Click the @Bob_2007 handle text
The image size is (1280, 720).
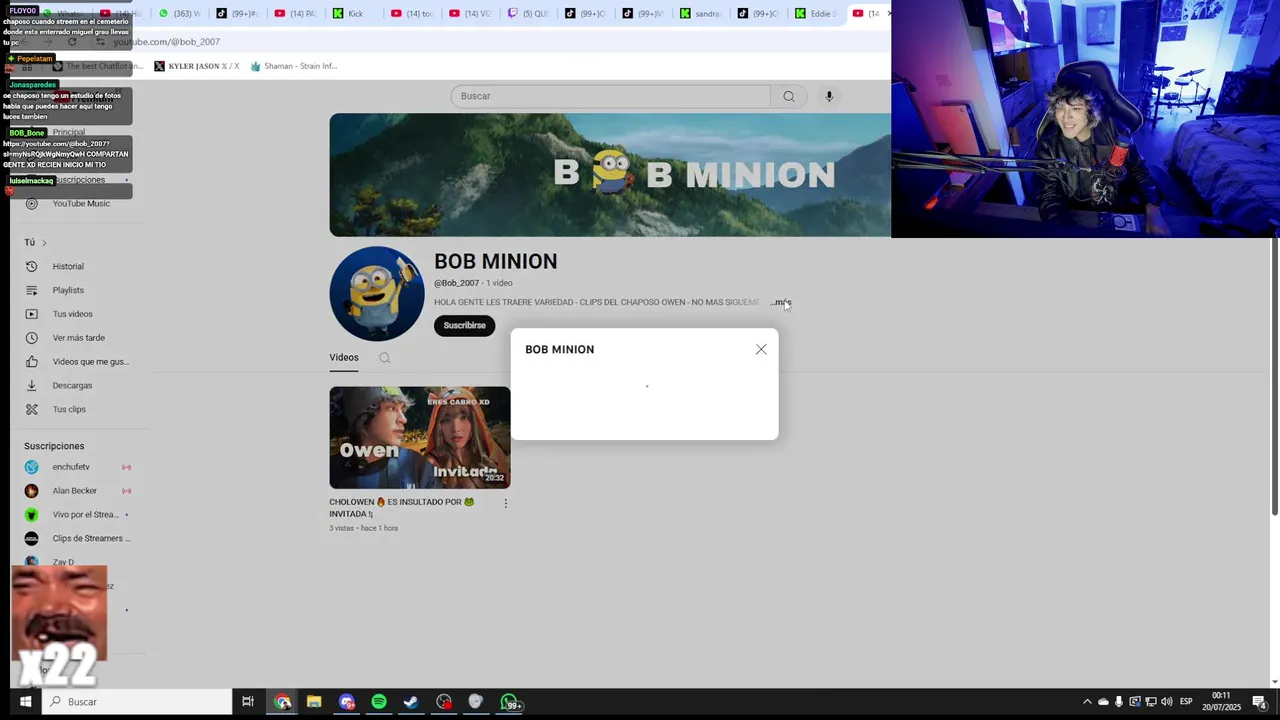457,283
